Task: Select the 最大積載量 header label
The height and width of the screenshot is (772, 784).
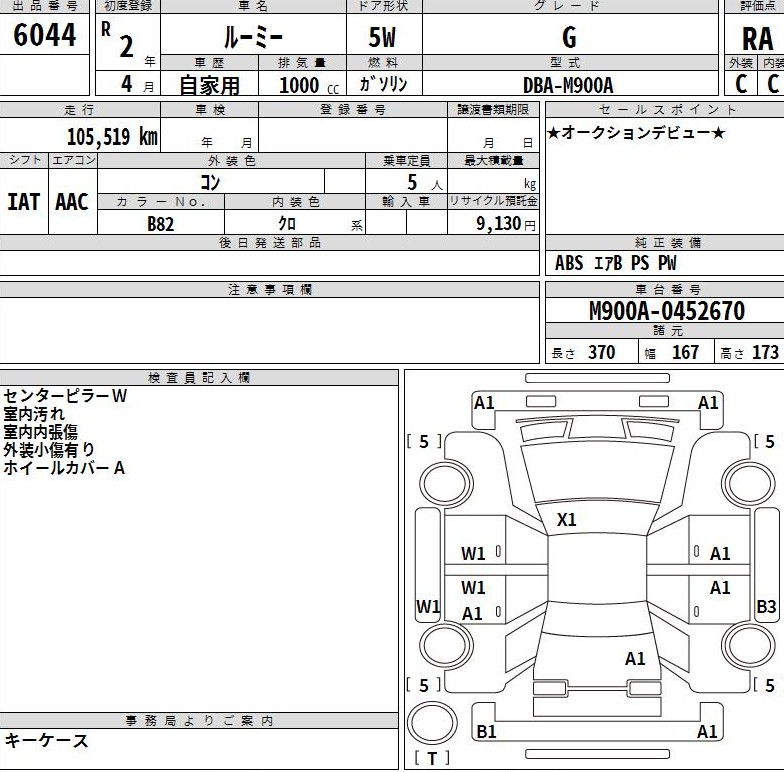Action: click(x=494, y=161)
